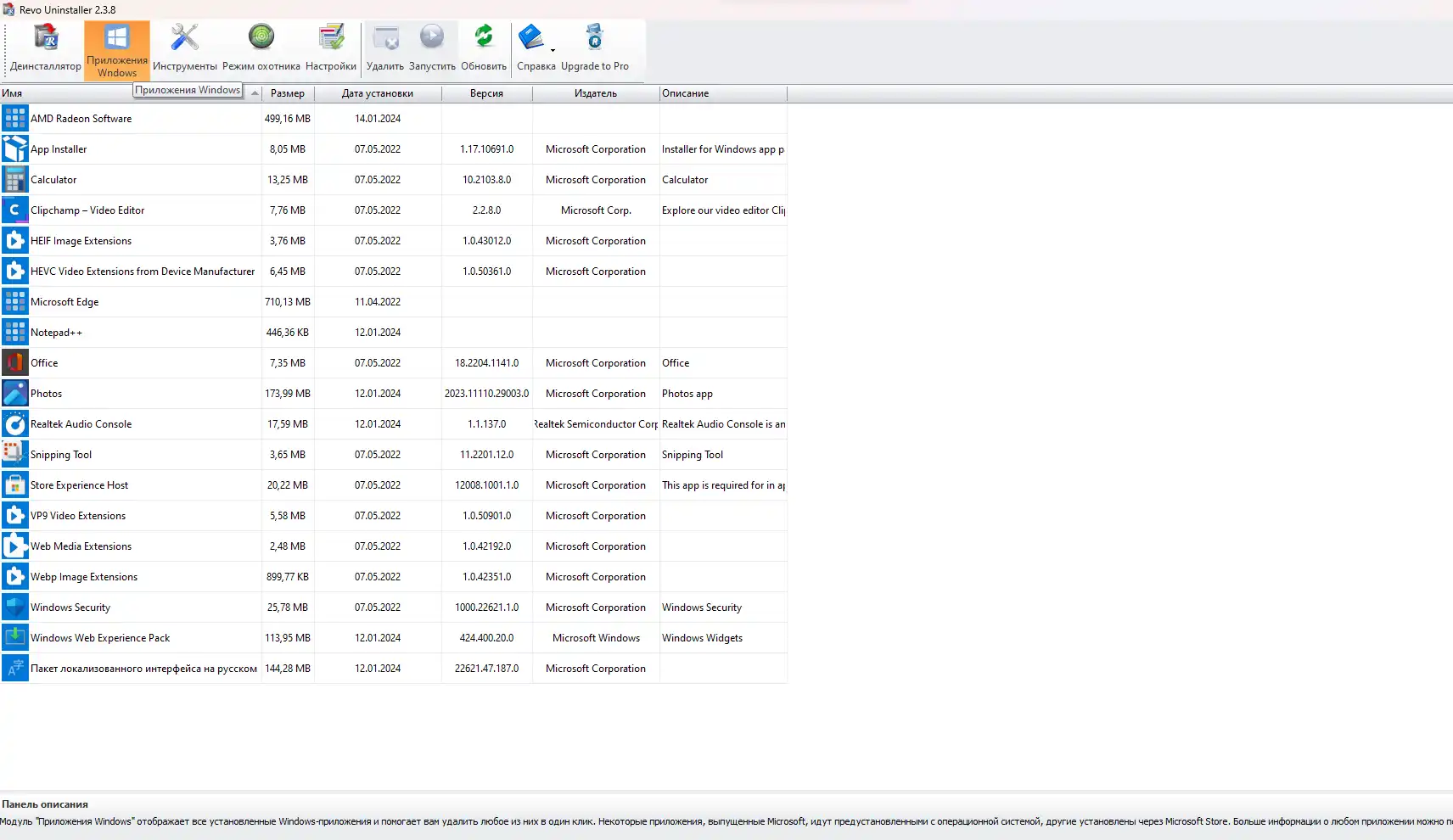The image size is (1453, 840).
Task: Click the Notepad++ app icon
Action: click(15, 333)
